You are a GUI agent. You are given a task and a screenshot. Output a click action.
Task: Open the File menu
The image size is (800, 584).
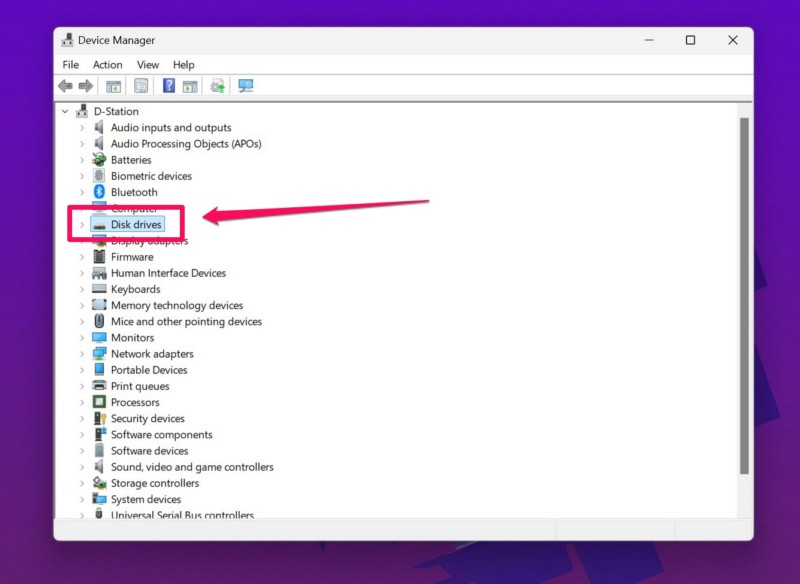tap(70, 65)
